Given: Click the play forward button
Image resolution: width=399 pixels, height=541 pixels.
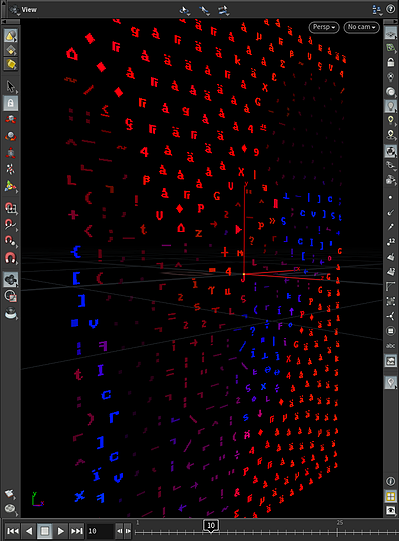Looking at the screenshot, I should (60, 531).
